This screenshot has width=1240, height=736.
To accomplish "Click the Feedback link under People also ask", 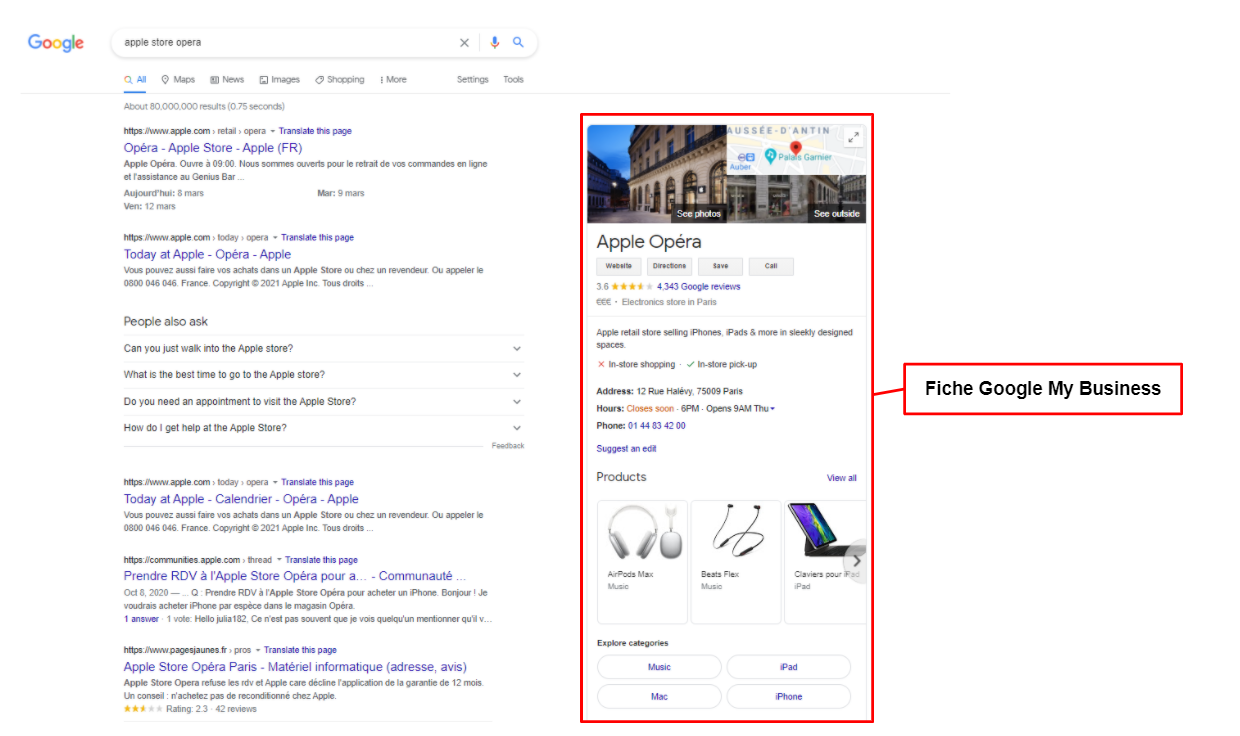I will pyautogui.click(x=508, y=446).
